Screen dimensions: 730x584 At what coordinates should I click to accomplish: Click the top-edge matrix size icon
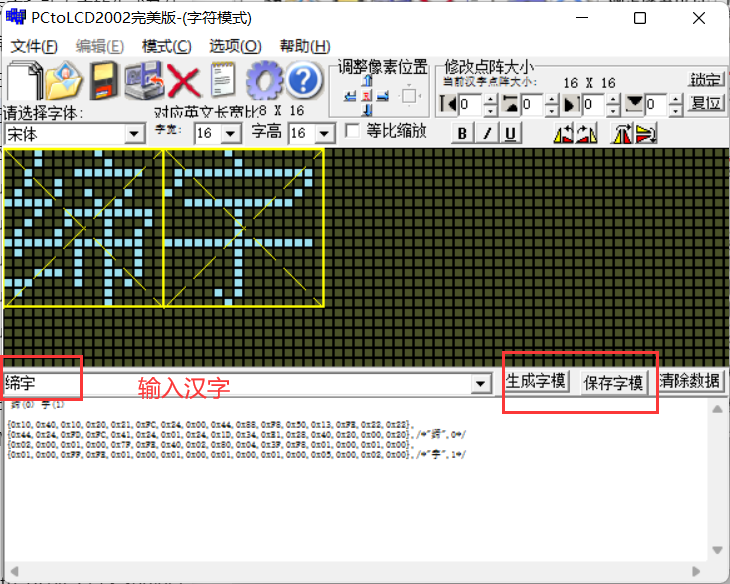pos(510,103)
